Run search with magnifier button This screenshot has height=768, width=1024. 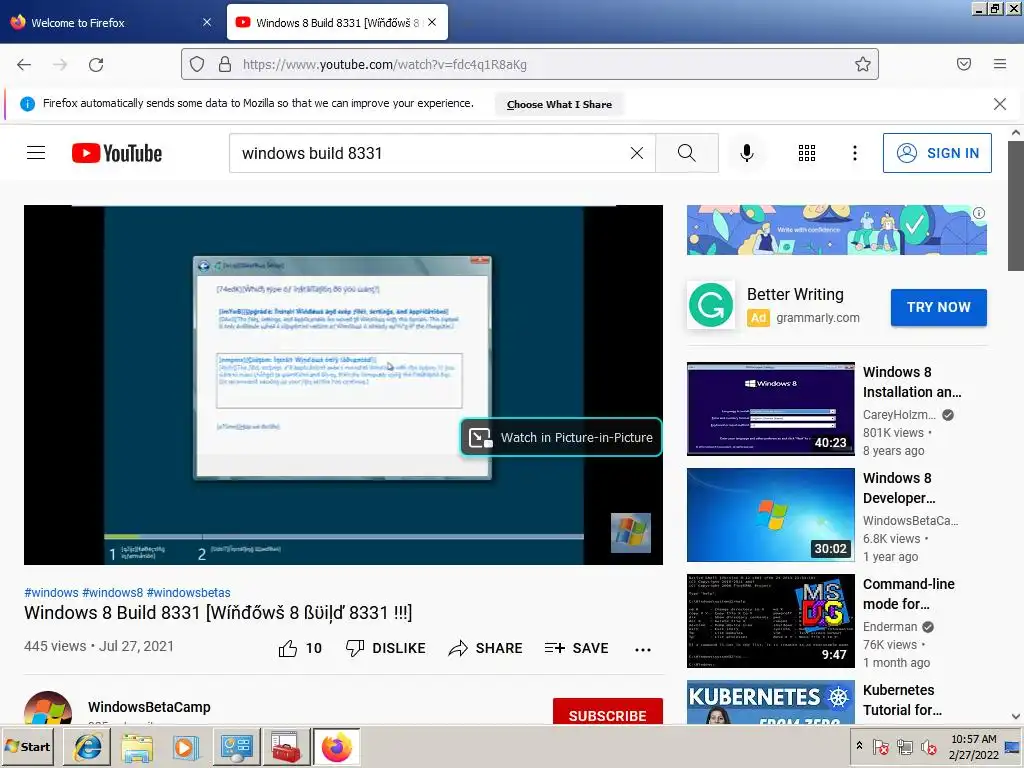click(x=686, y=153)
